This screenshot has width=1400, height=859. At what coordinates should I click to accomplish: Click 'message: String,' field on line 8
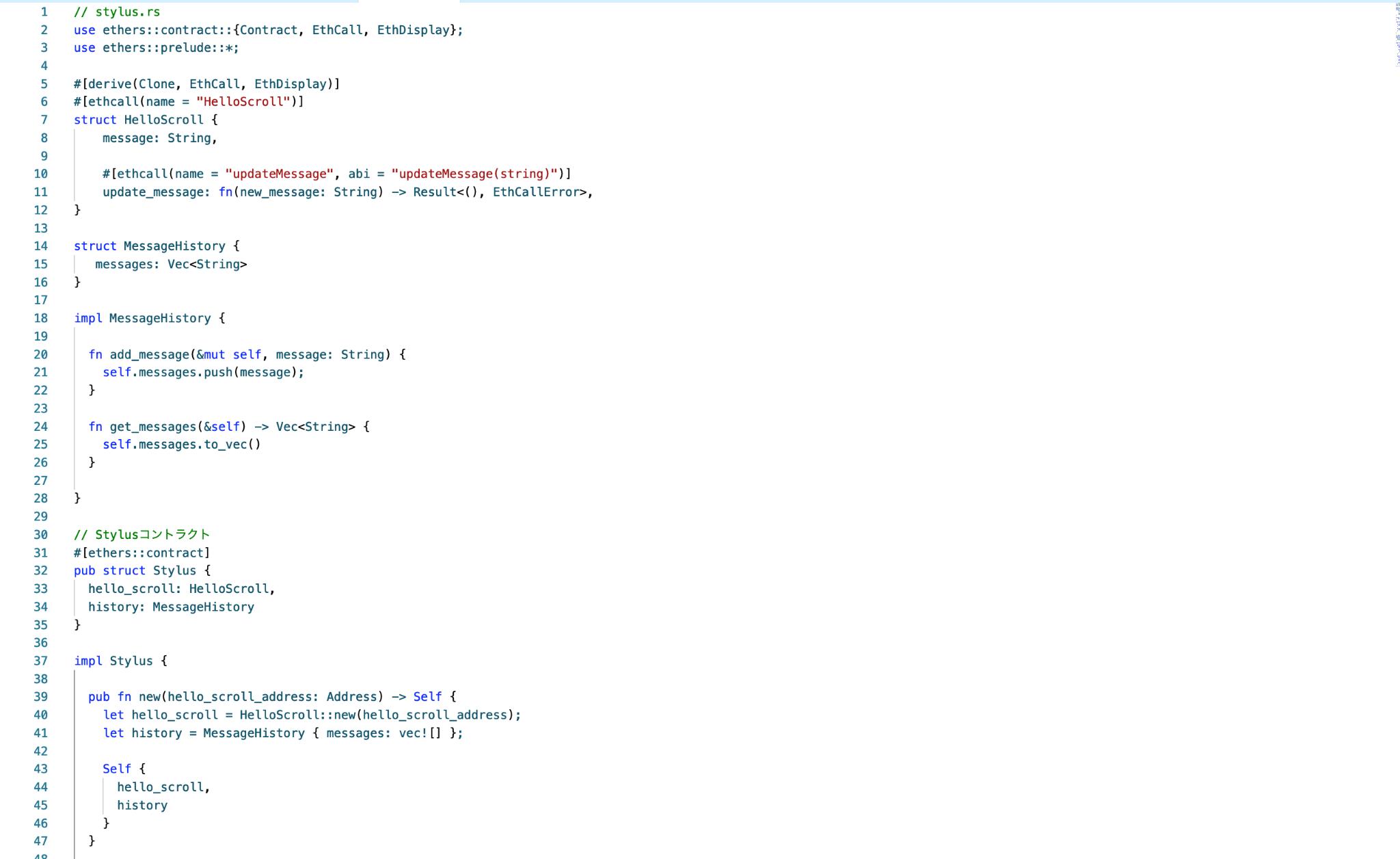tap(160, 138)
